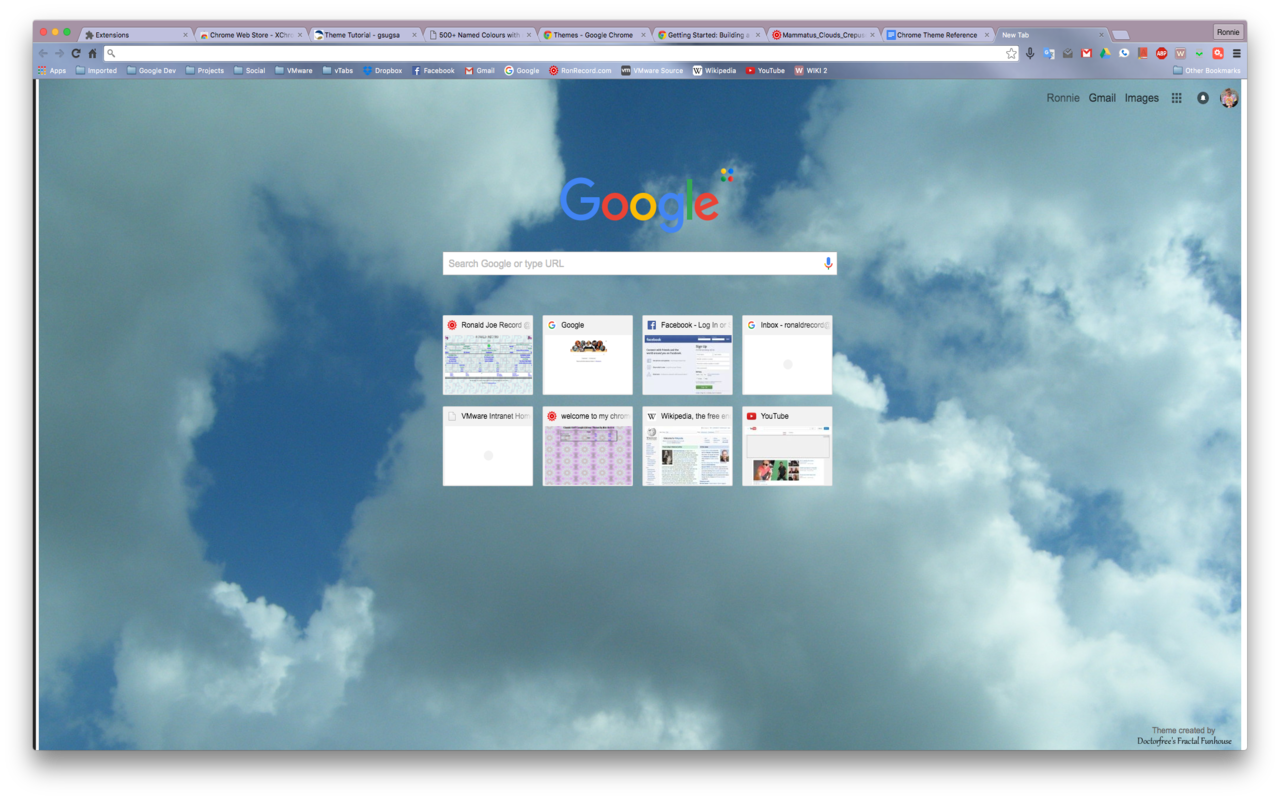The width and height of the screenshot is (1280, 800).
Task: Open the Google apps grid icon
Action: [1176, 98]
